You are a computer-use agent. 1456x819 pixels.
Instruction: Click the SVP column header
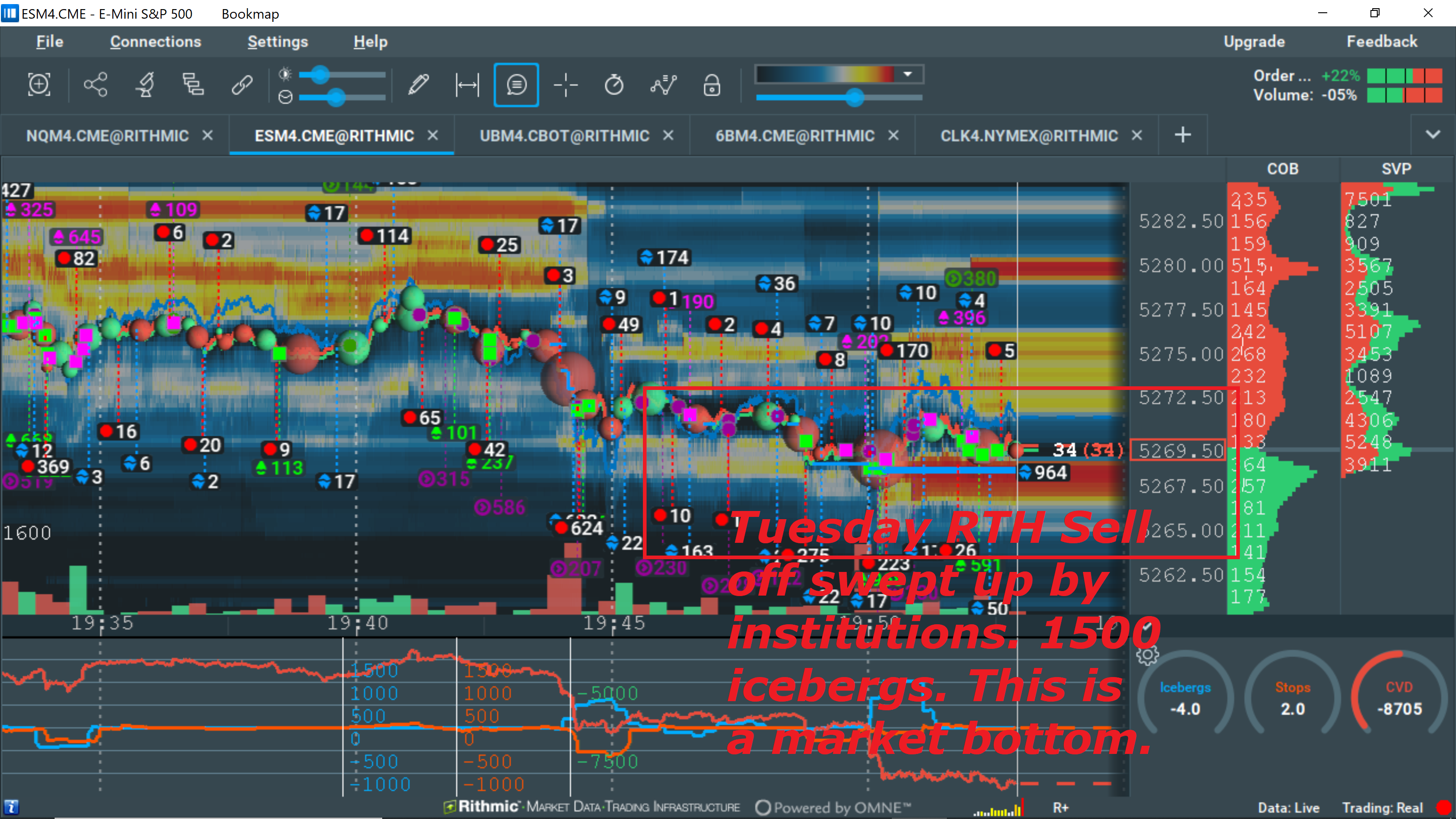(1396, 169)
